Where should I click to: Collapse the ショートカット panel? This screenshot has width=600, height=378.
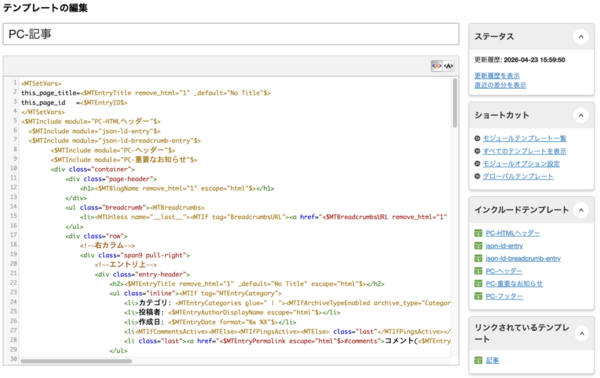tap(581, 116)
